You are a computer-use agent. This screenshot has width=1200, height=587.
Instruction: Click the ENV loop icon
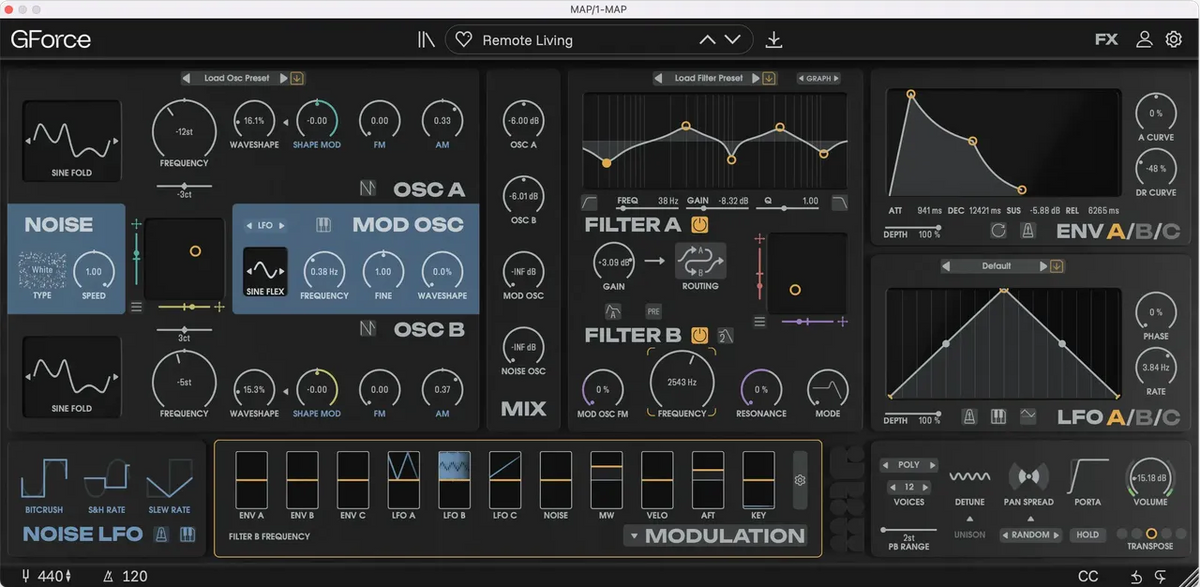click(998, 231)
